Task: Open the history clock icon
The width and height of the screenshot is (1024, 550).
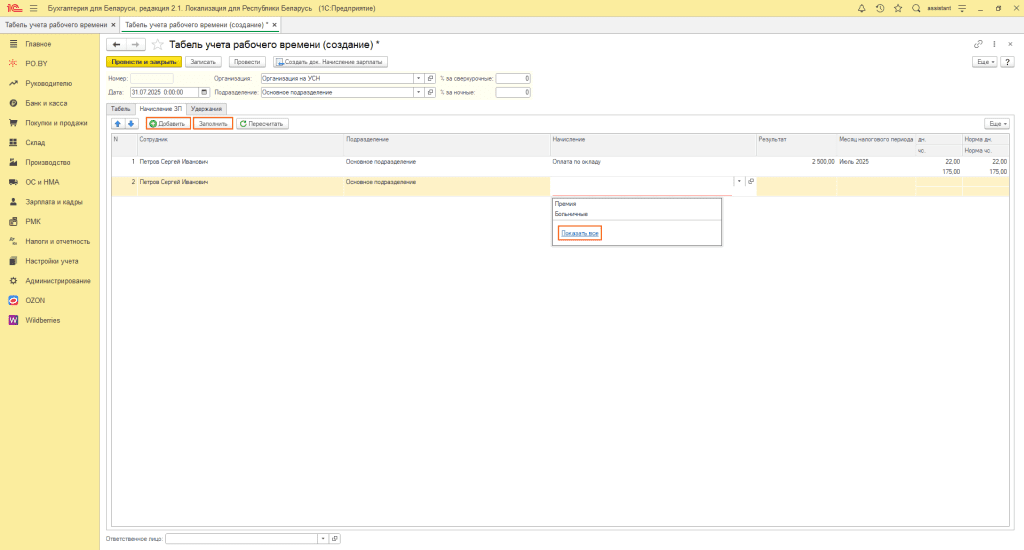Action: pyautogui.click(x=880, y=8)
